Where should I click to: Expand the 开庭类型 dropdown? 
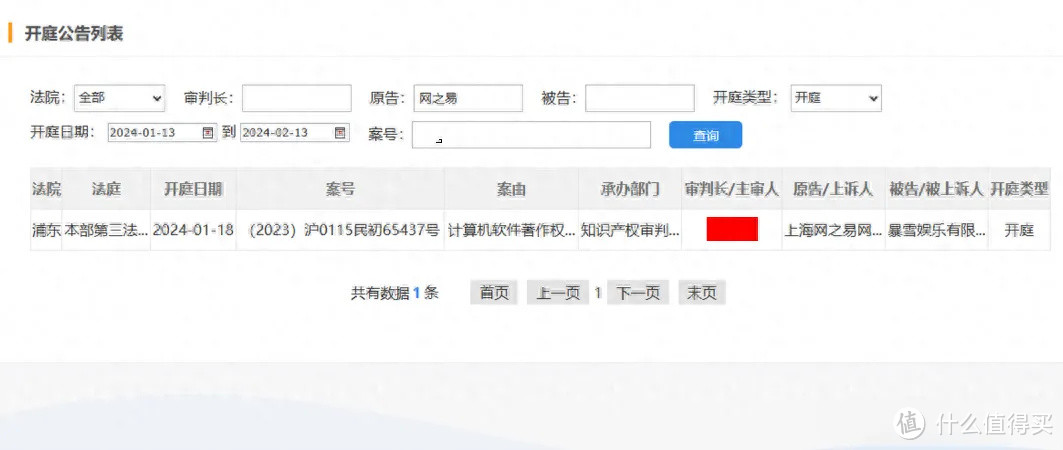pos(836,98)
